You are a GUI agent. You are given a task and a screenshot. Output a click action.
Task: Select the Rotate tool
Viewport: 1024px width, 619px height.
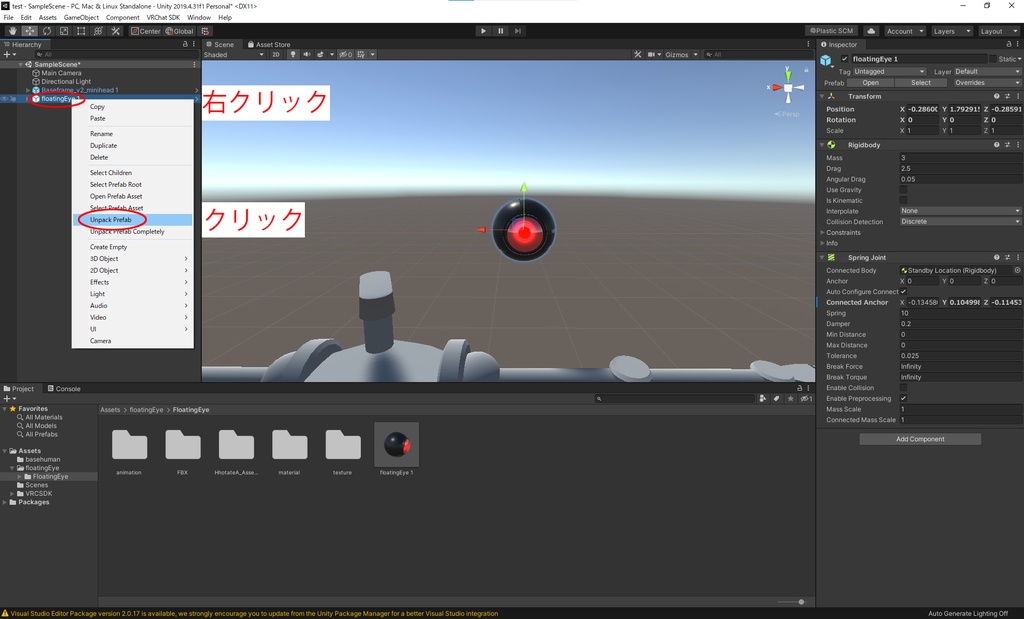click(45, 31)
